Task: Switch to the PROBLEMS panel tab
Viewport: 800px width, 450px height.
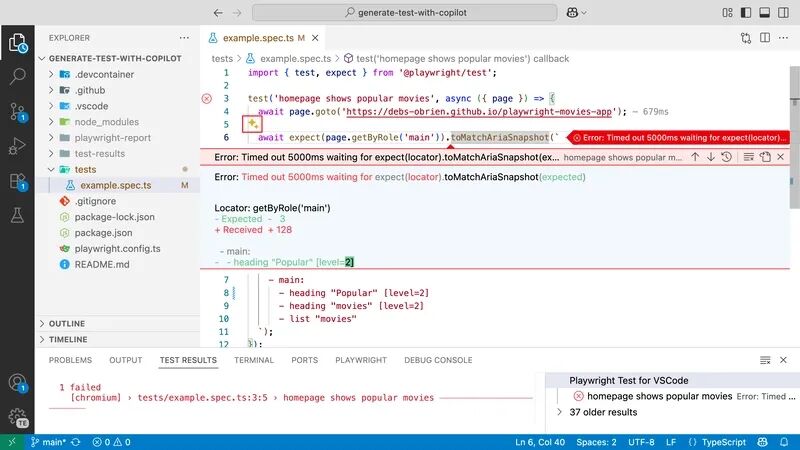Action: pyautogui.click(x=70, y=360)
